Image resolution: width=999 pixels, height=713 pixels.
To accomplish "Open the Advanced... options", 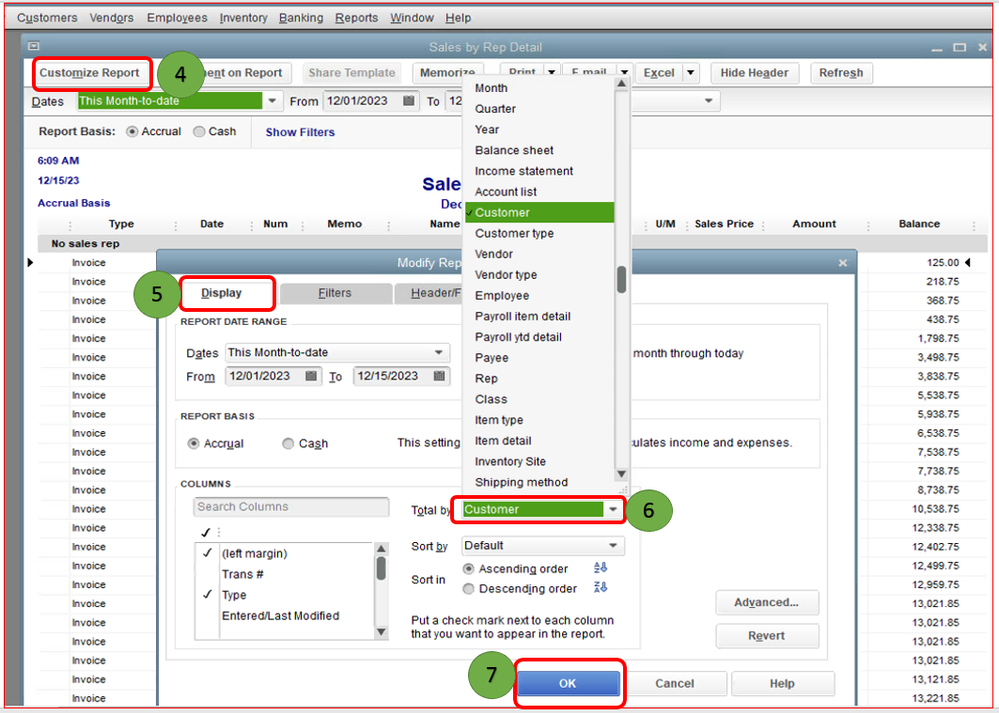I will pyautogui.click(x=766, y=603).
